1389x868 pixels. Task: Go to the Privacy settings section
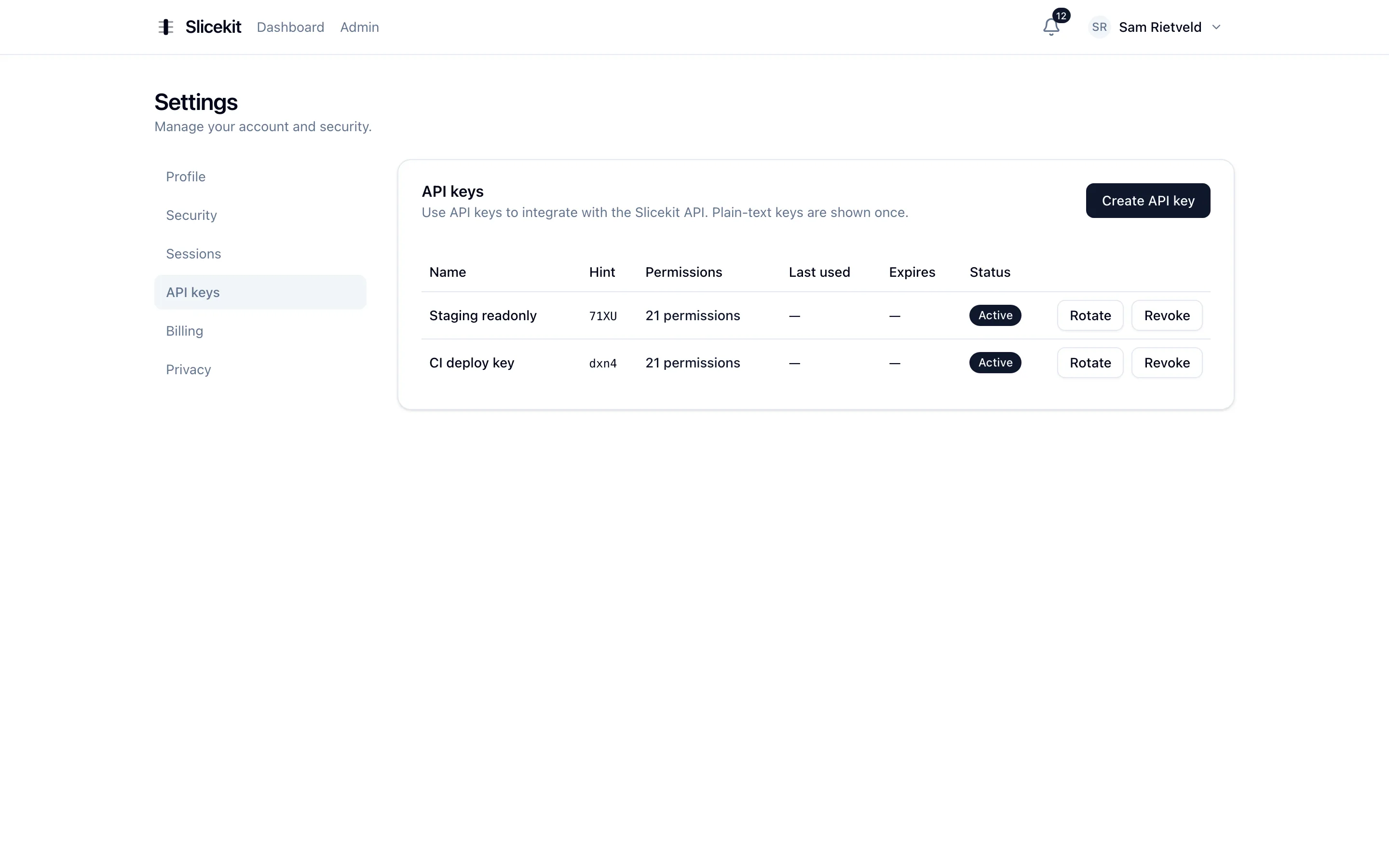(260, 369)
